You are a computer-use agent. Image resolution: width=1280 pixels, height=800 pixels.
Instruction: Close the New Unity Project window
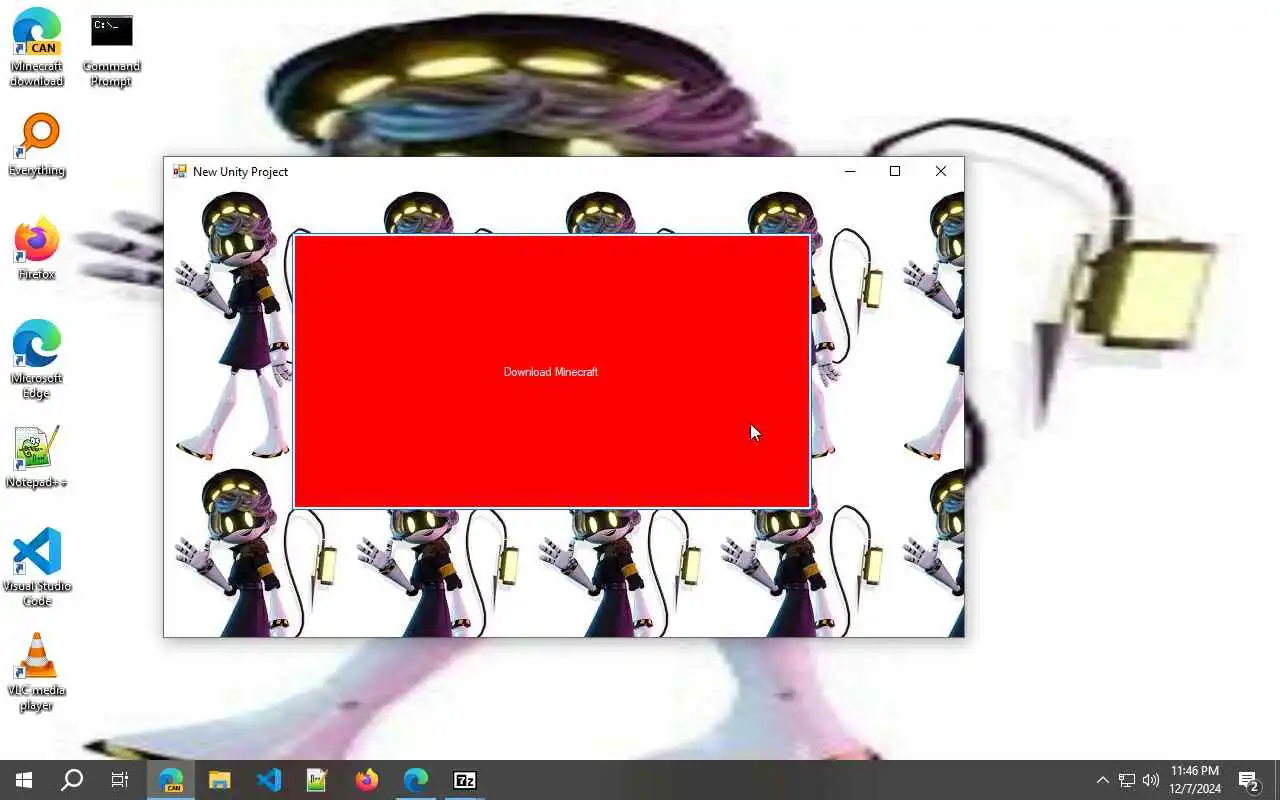941,171
